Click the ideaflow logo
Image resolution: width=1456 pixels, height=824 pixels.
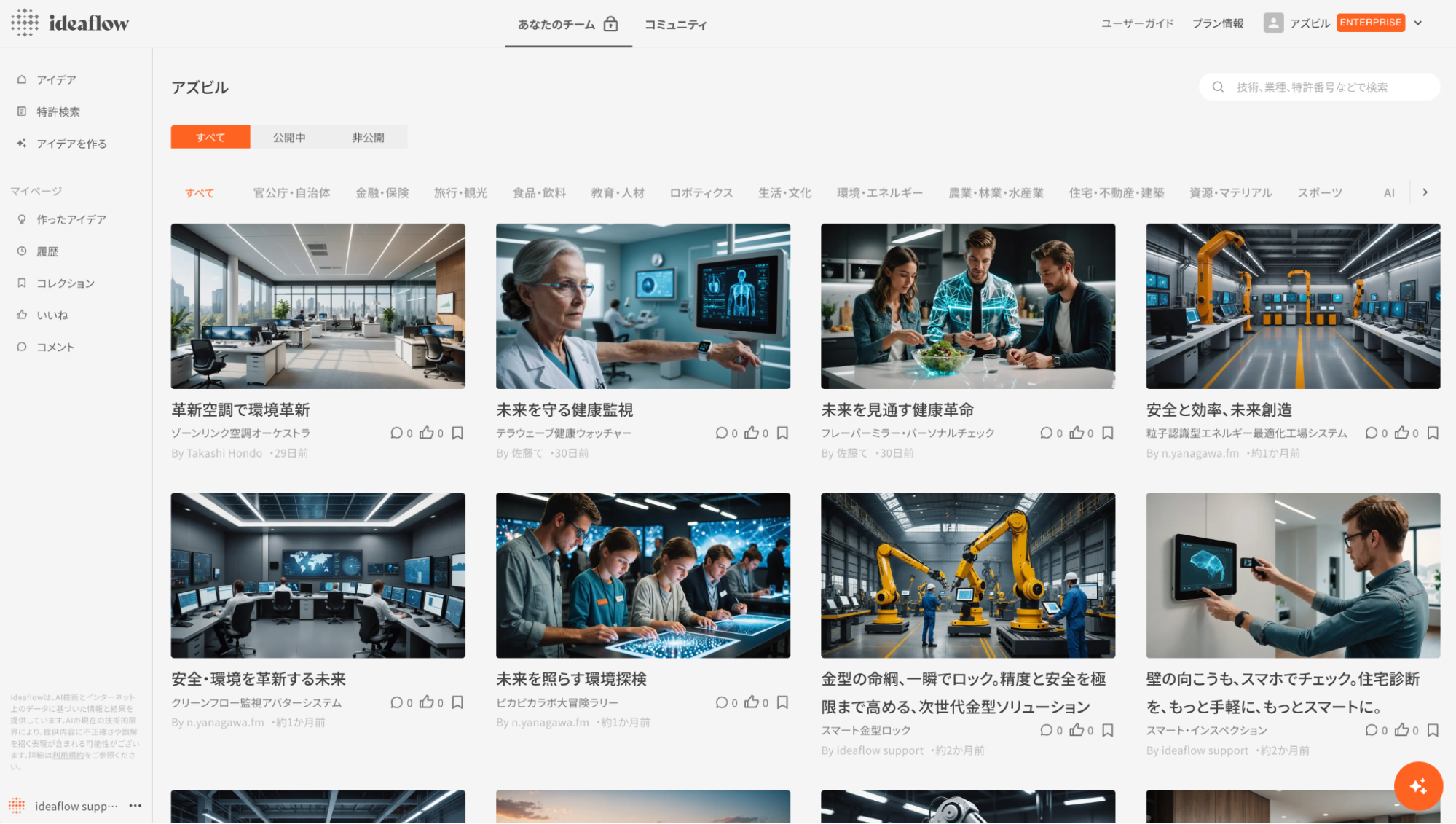pos(70,23)
